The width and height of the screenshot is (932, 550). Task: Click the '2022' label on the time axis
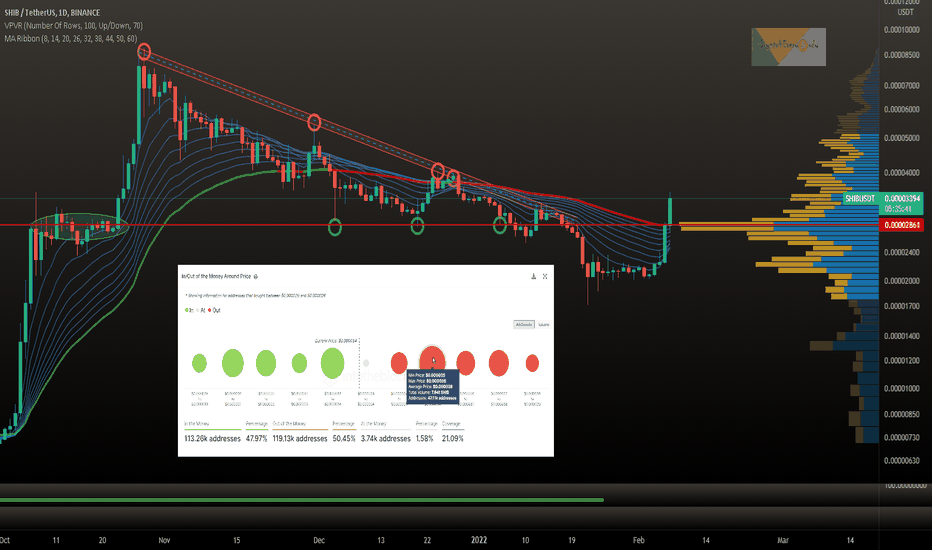tap(479, 540)
